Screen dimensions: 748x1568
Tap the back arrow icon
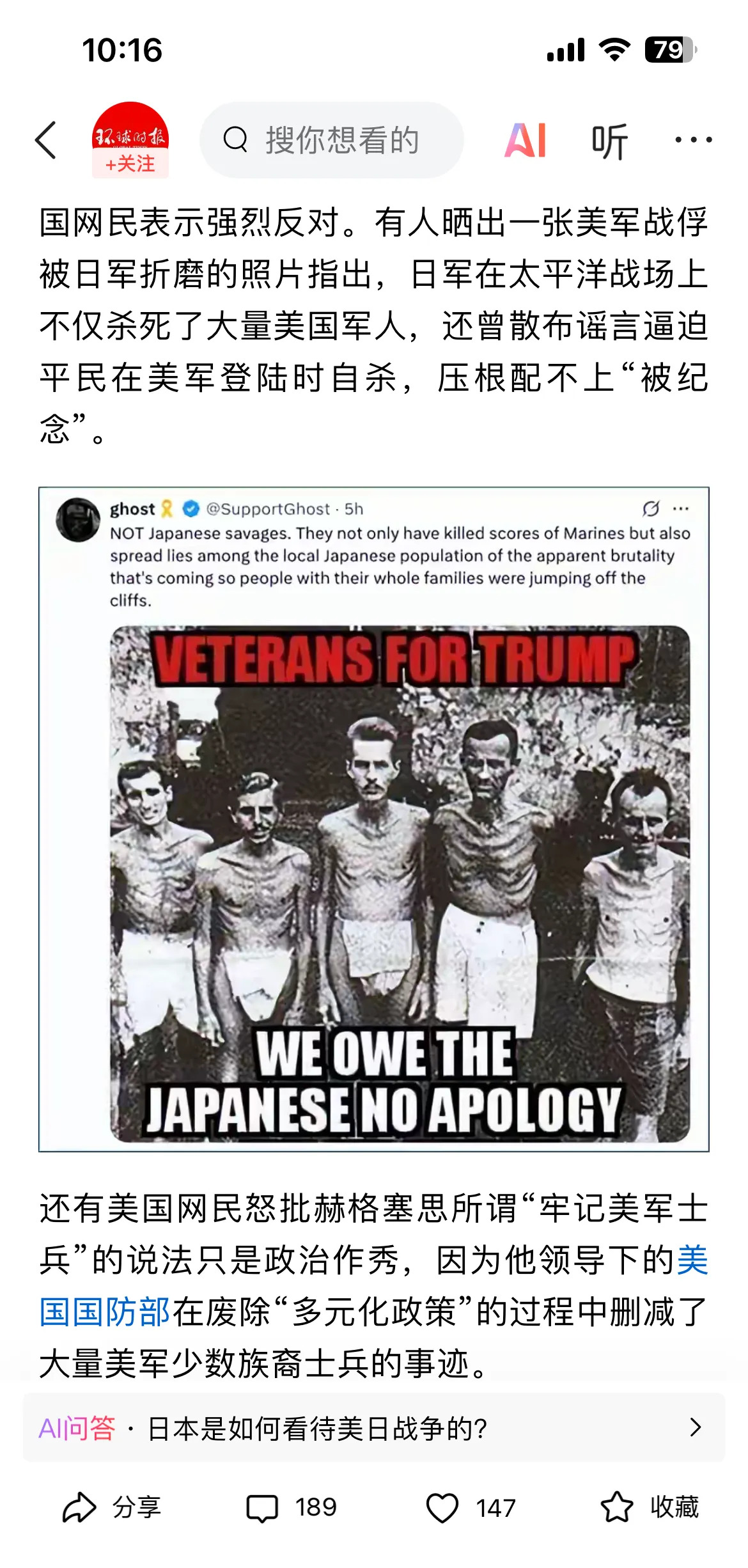pos(45,140)
